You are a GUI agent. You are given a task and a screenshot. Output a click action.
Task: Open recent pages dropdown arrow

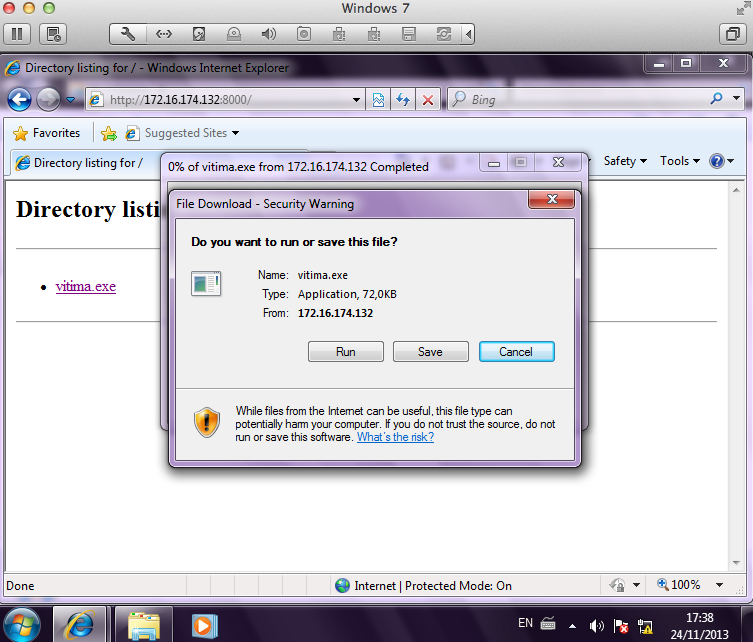[71, 100]
